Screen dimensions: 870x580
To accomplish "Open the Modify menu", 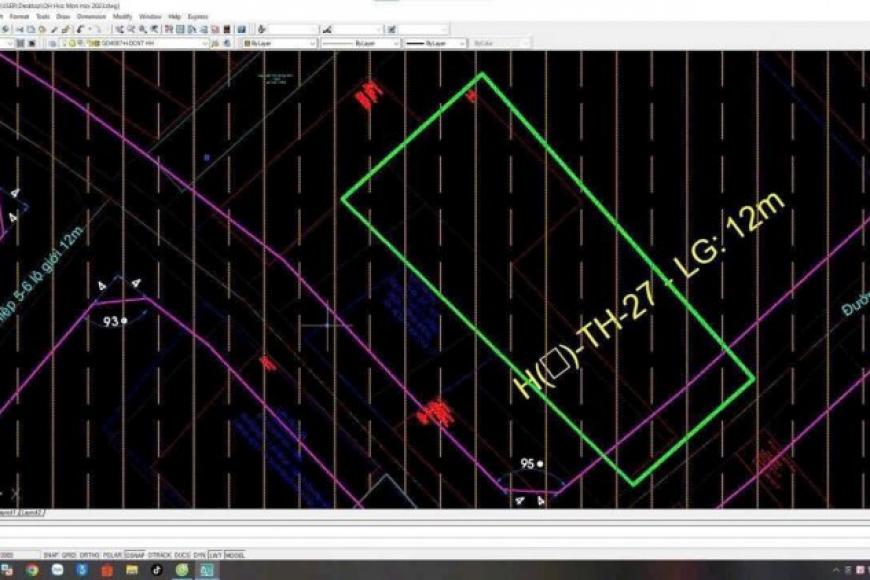I will 122,17.
